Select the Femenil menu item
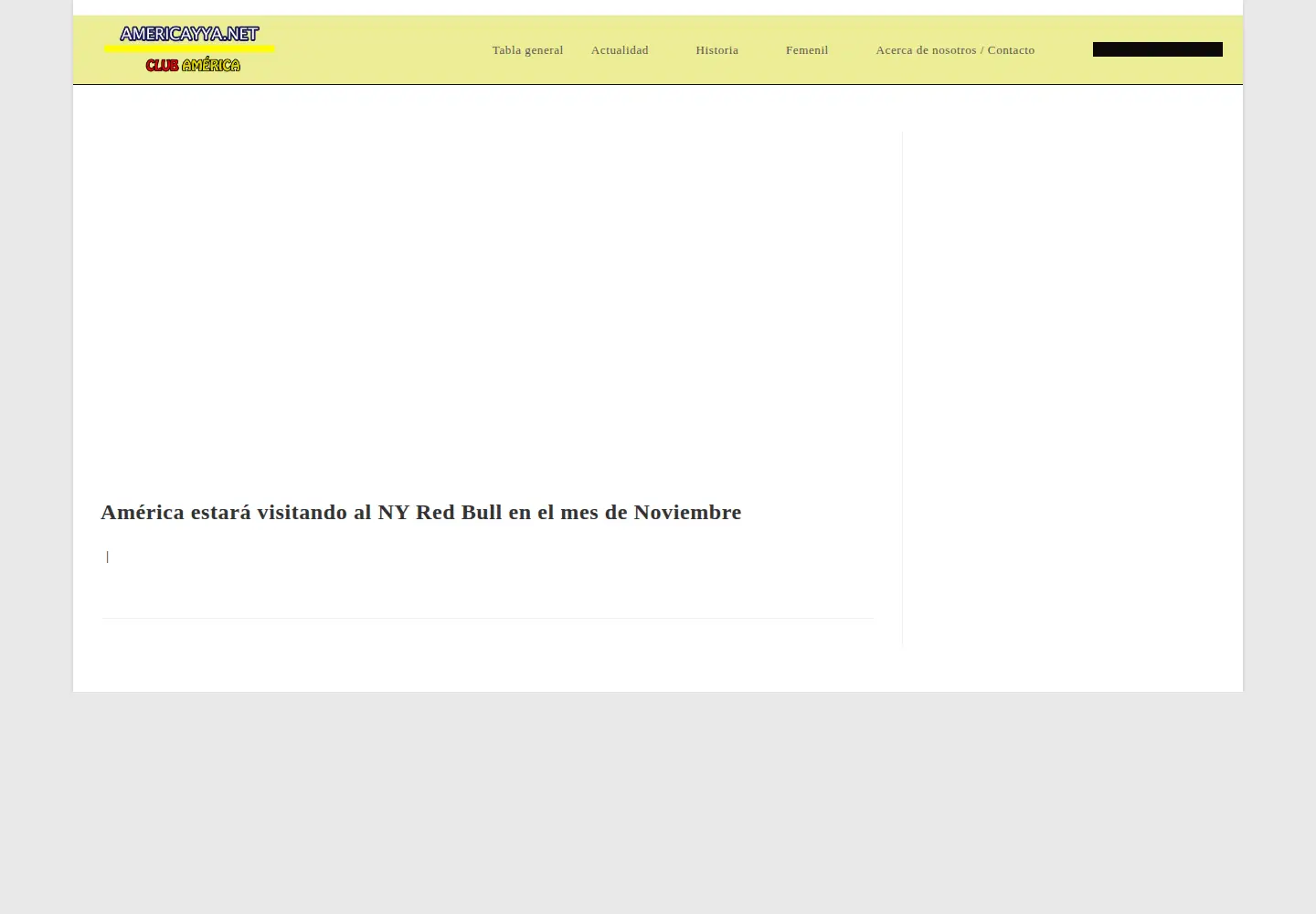 click(807, 50)
